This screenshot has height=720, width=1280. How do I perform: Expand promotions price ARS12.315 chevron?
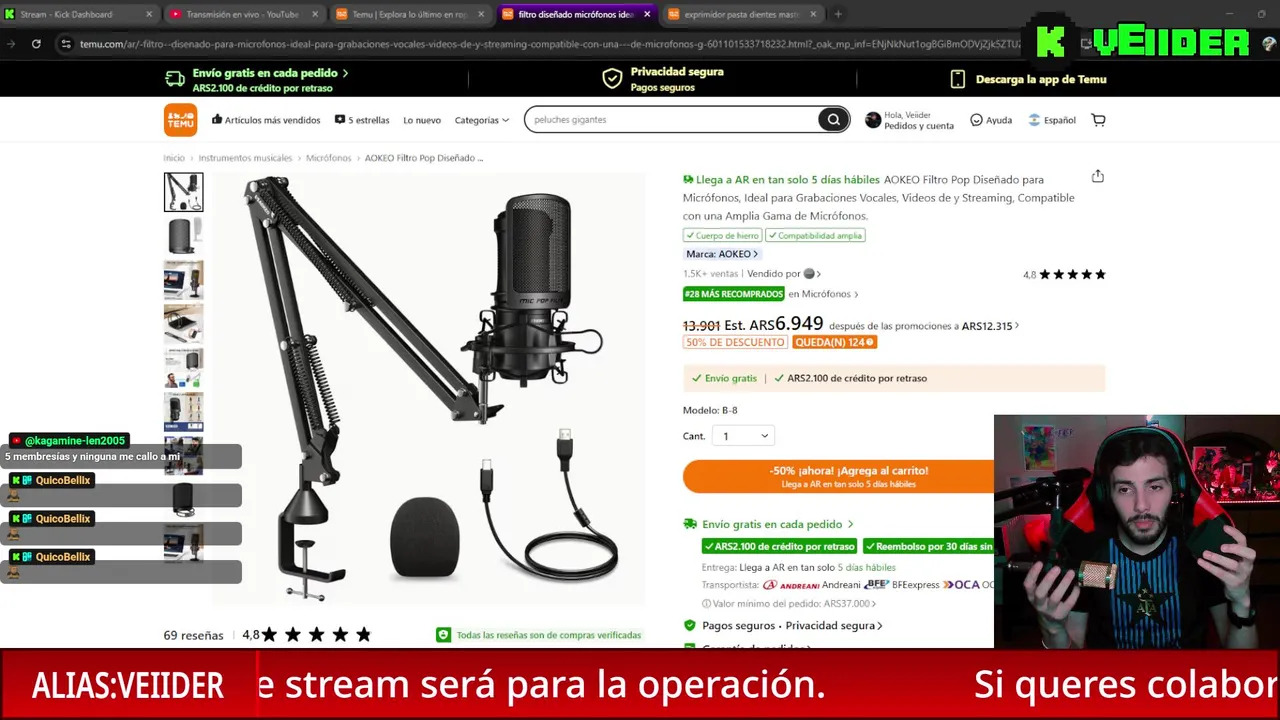[x=1017, y=326]
